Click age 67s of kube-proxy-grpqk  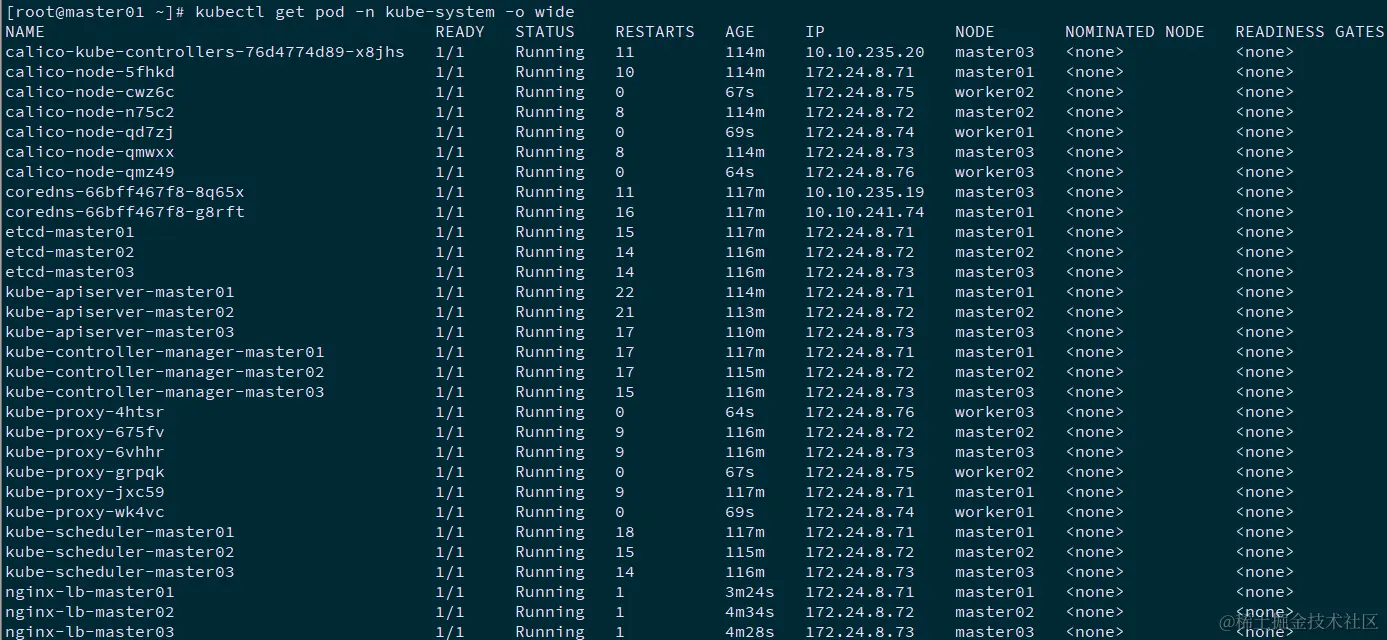(x=740, y=472)
